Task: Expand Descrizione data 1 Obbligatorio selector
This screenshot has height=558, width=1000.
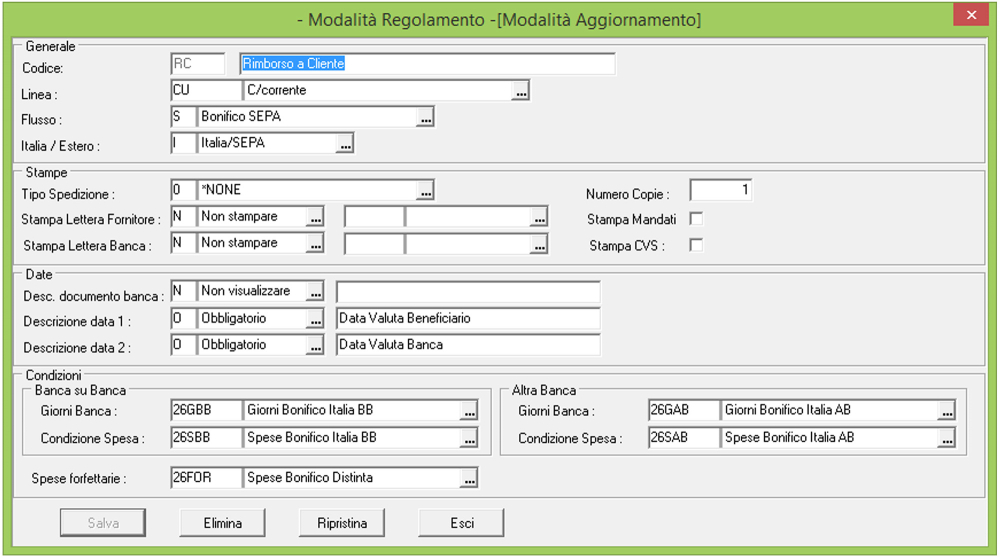Action: click(315, 319)
